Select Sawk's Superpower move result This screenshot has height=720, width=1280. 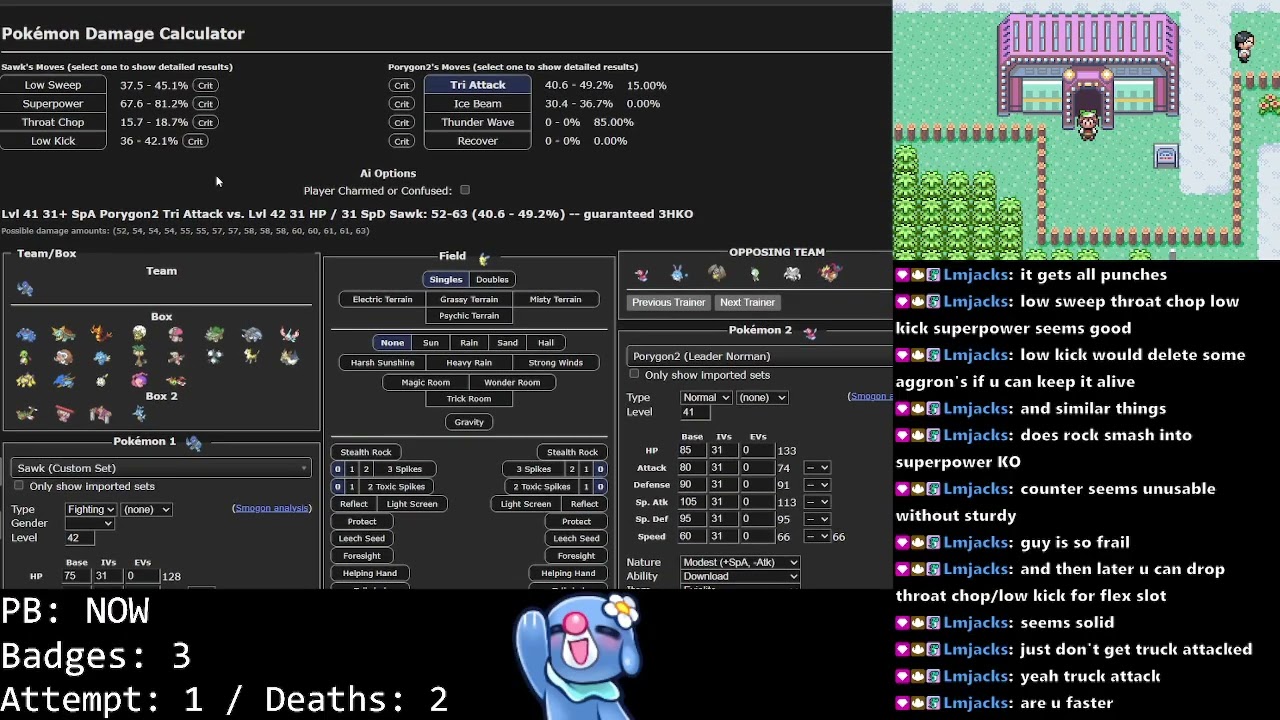click(x=53, y=104)
